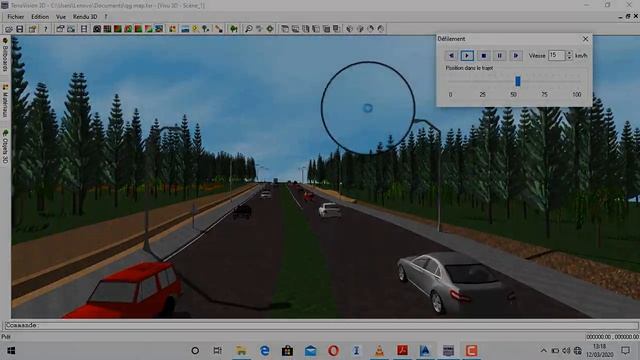This screenshot has height=360, width=640.
Task: Open the ? help menu
Action: [106, 17]
